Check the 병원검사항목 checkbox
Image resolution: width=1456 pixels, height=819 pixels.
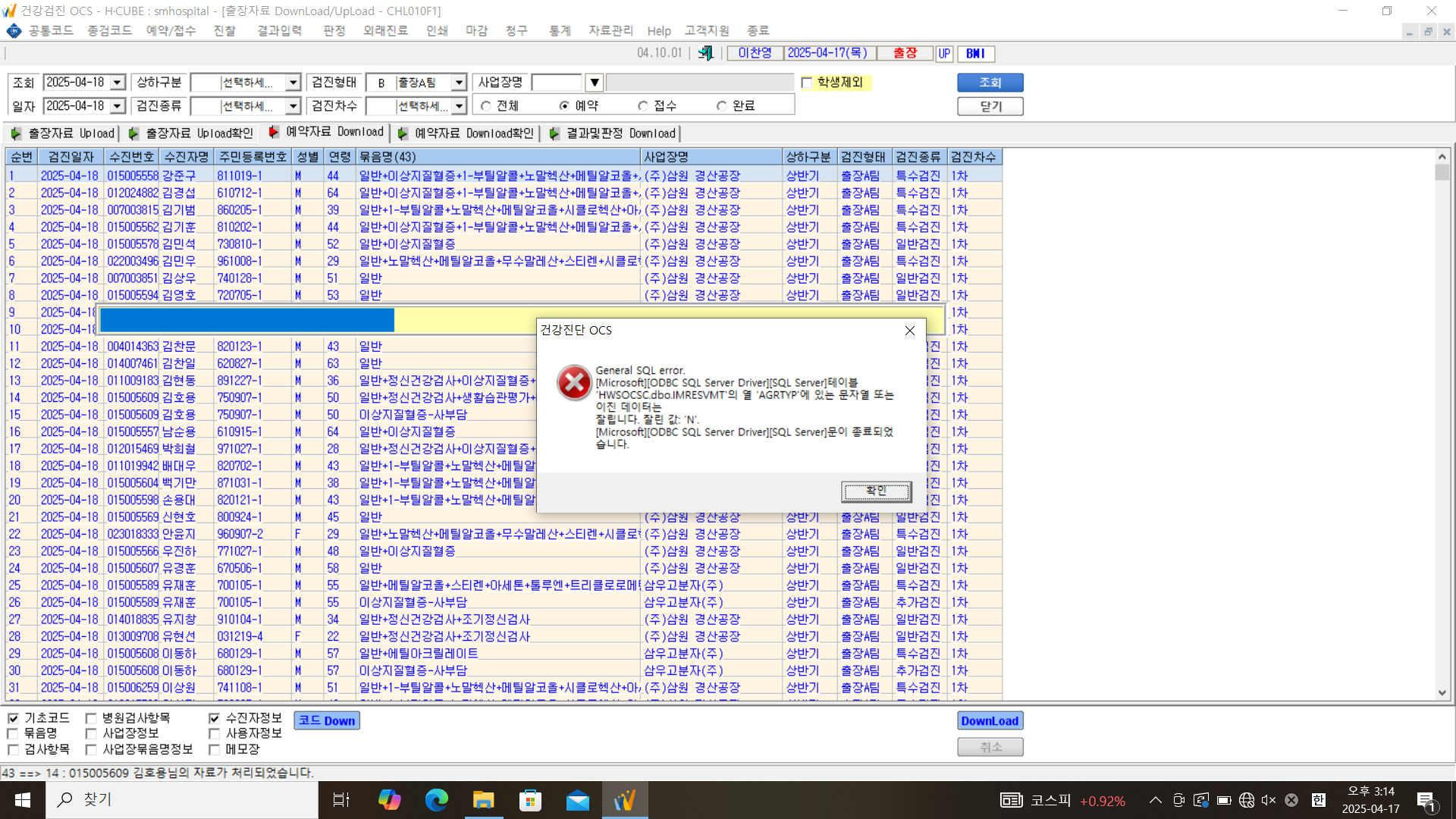pyautogui.click(x=91, y=718)
